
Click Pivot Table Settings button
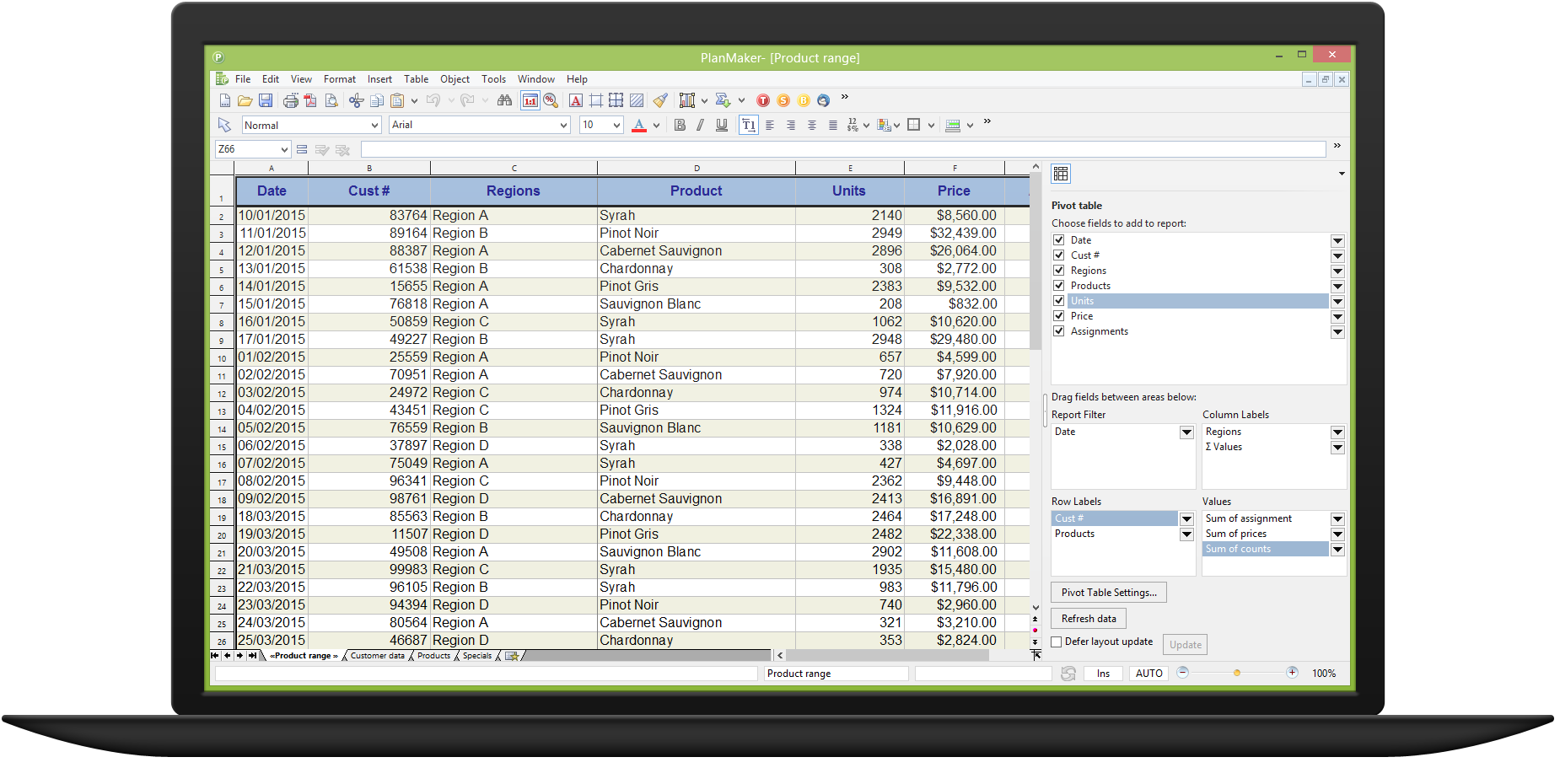coord(1109,593)
